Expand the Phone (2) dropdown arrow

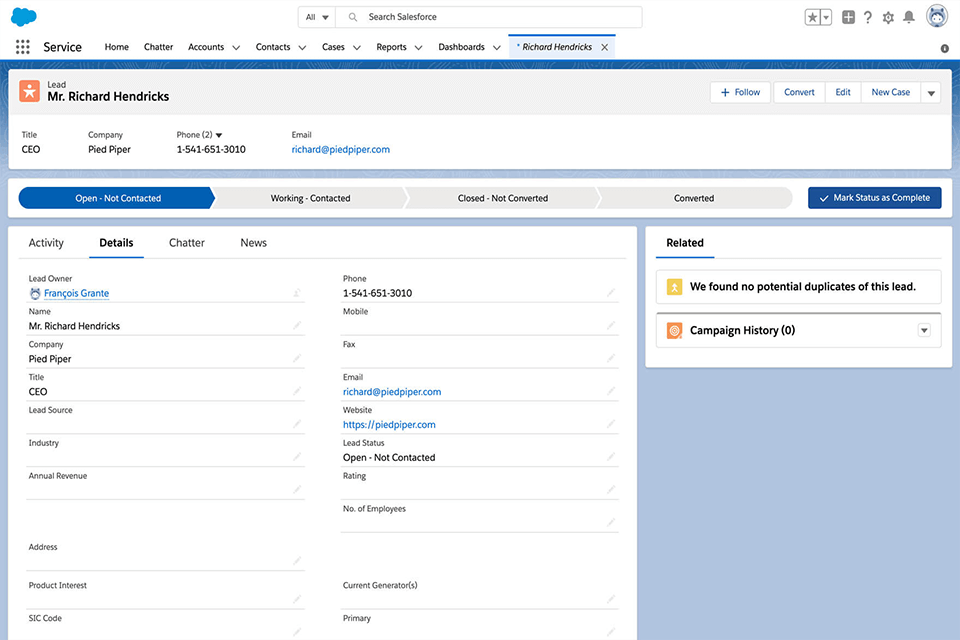[219, 135]
